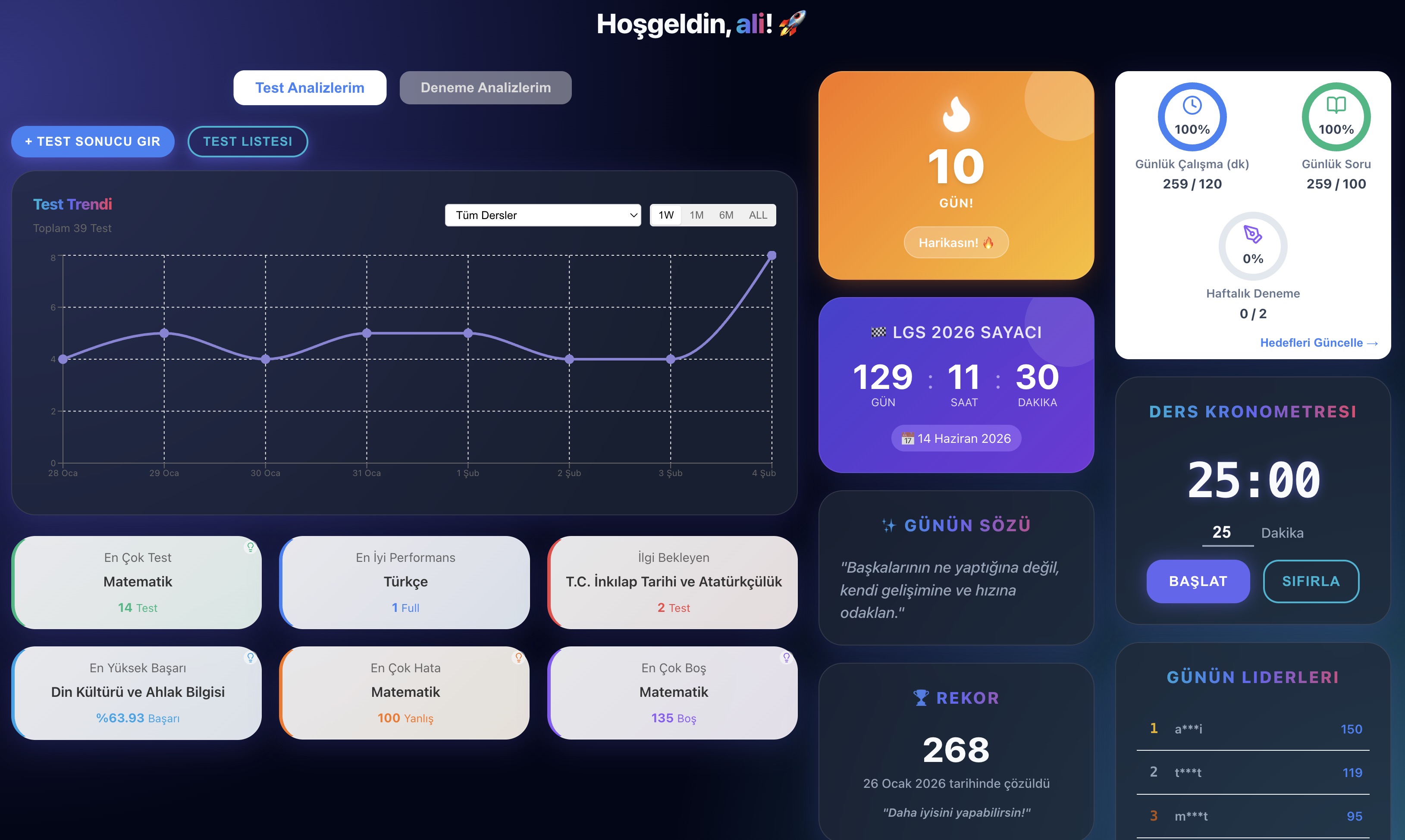The image size is (1405, 840).
Task: Click lightbulb icon on En Çok Hata card
Action: pos(518,657)
